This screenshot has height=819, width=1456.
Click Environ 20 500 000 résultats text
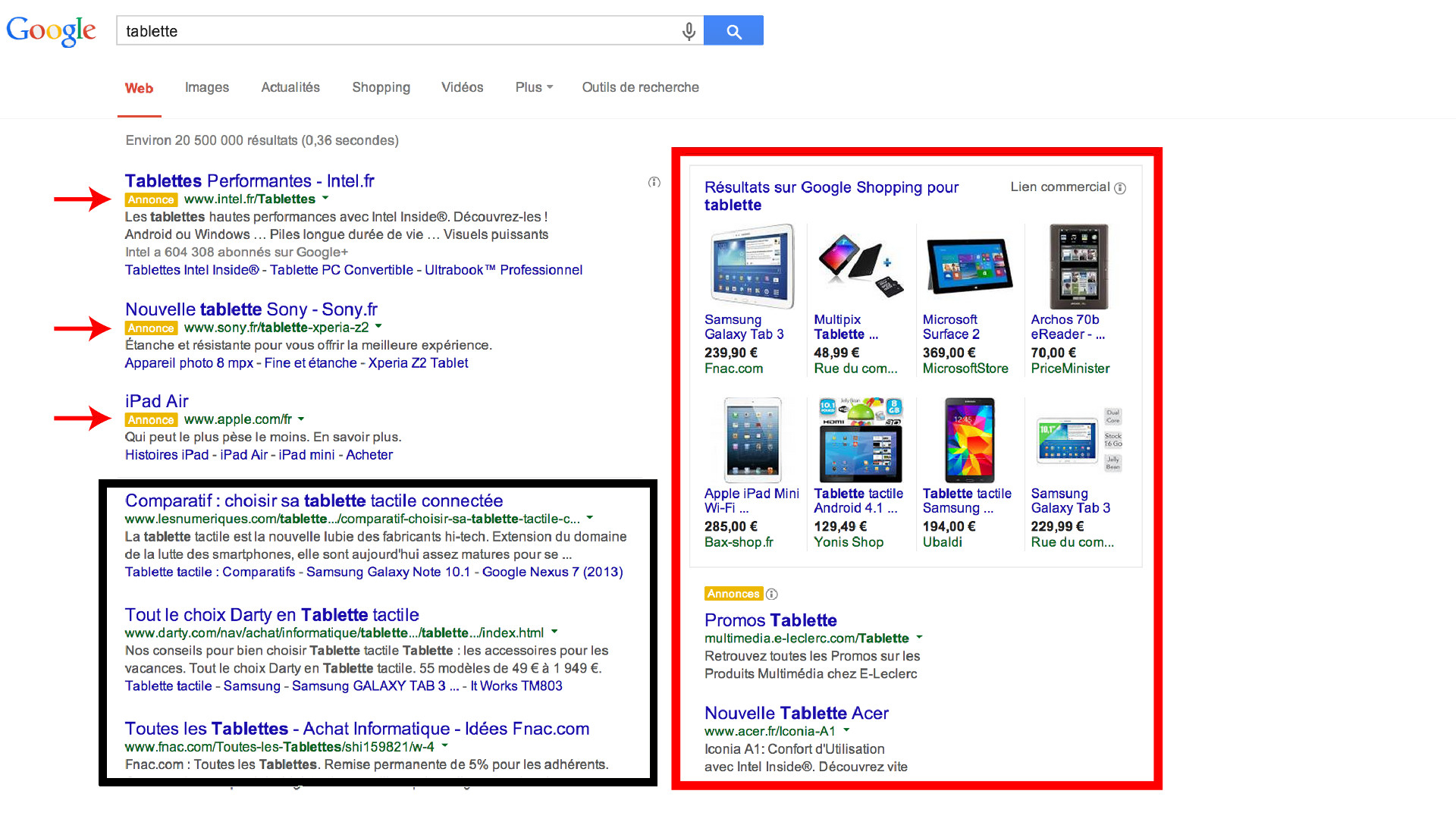(x=262, y=140)
